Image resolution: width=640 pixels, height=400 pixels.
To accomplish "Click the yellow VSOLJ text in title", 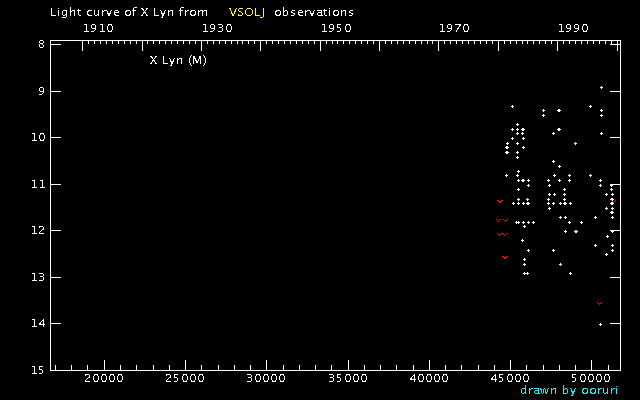I will click(x=247, y=12).
